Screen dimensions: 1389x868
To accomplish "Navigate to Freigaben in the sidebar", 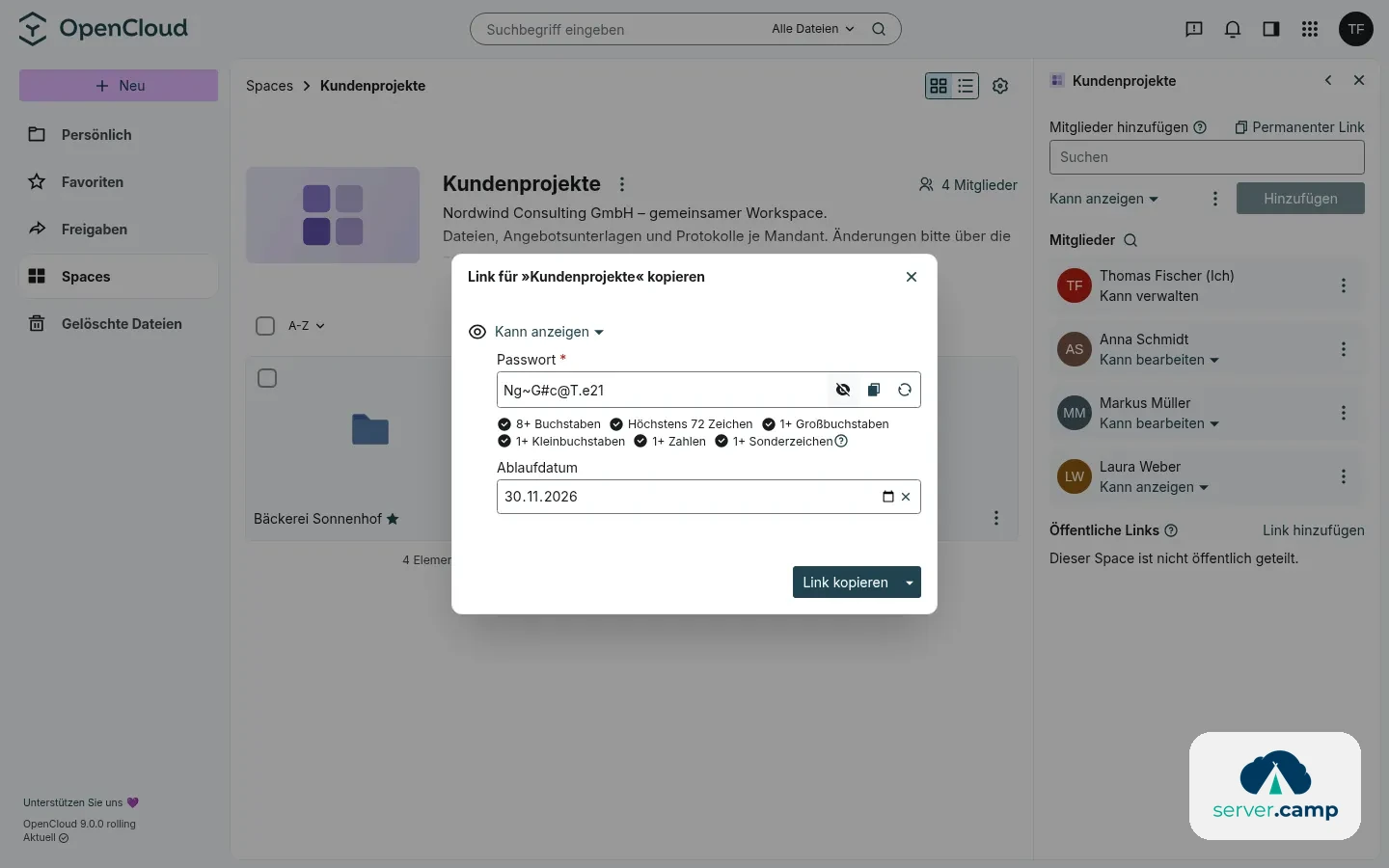I will (119, 230).
